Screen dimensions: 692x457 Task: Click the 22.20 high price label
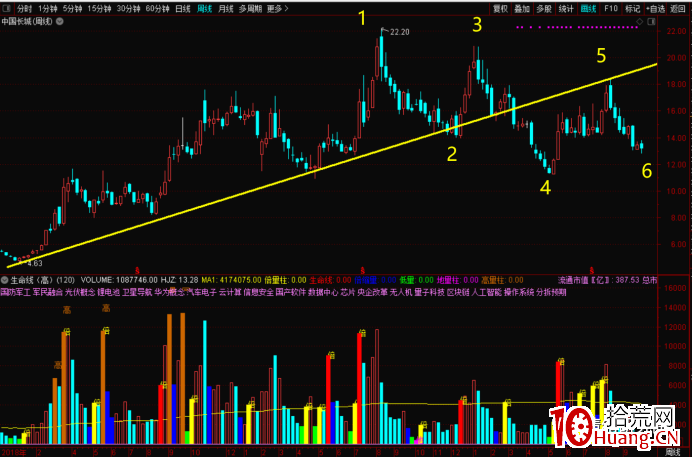click(399, 32)
